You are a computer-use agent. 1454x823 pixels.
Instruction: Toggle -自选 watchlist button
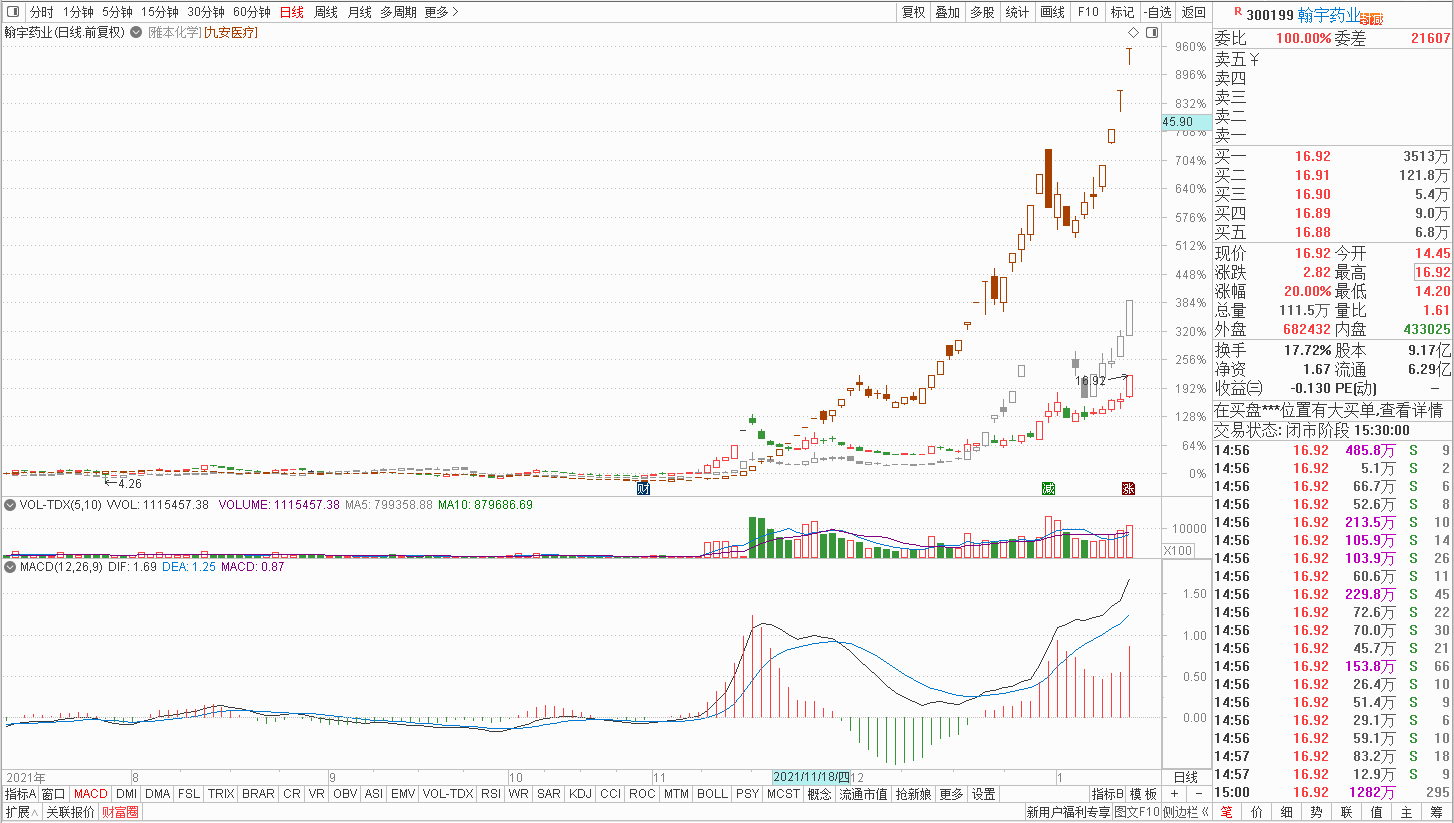[x=1157, y=12]
